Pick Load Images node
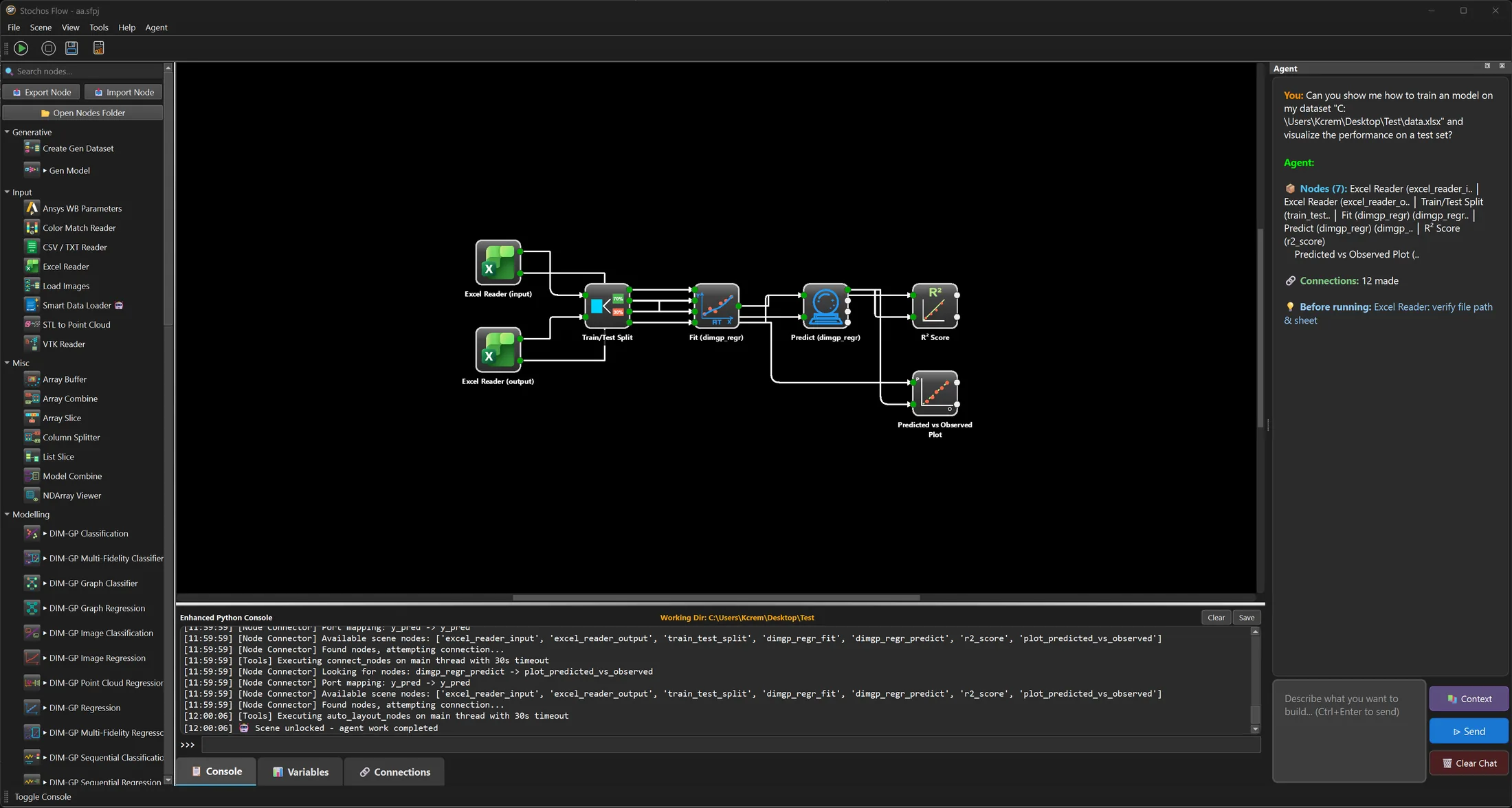The image size is (1512, 808). click(66, 286)
